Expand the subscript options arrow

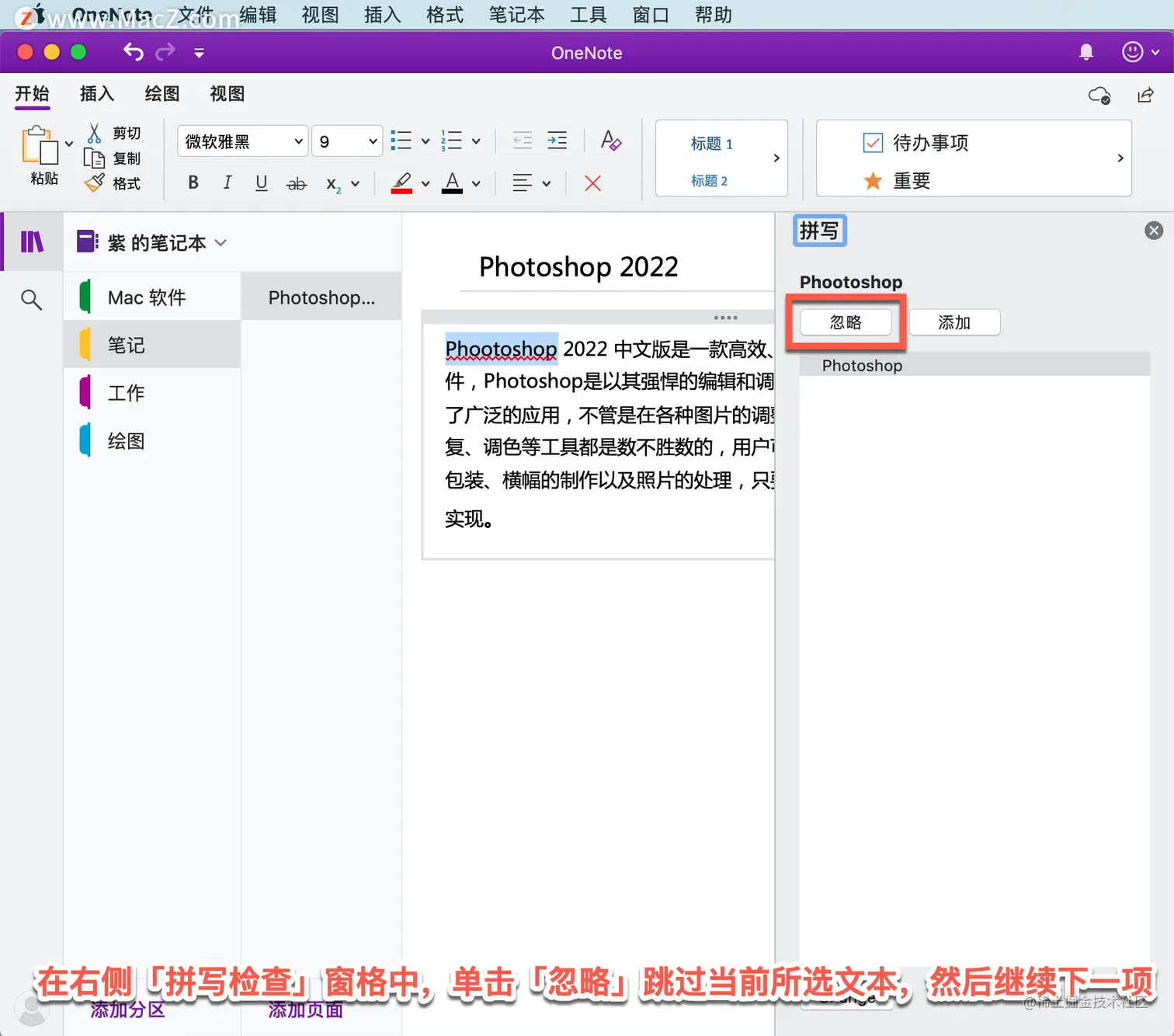point(356,184)
